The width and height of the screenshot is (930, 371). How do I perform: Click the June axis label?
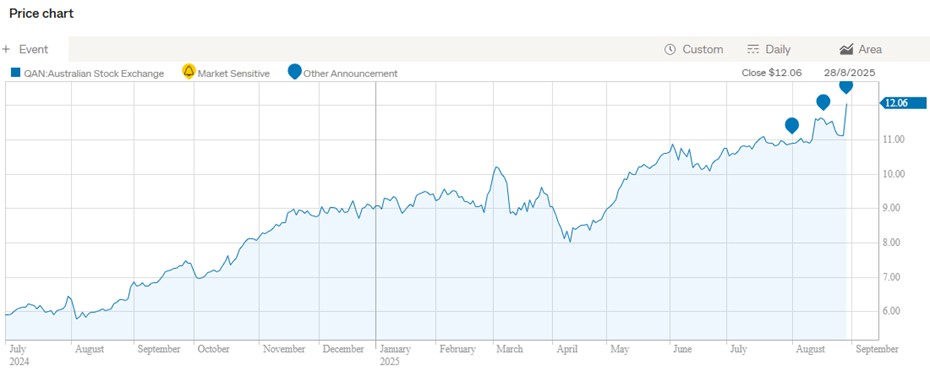682,349
